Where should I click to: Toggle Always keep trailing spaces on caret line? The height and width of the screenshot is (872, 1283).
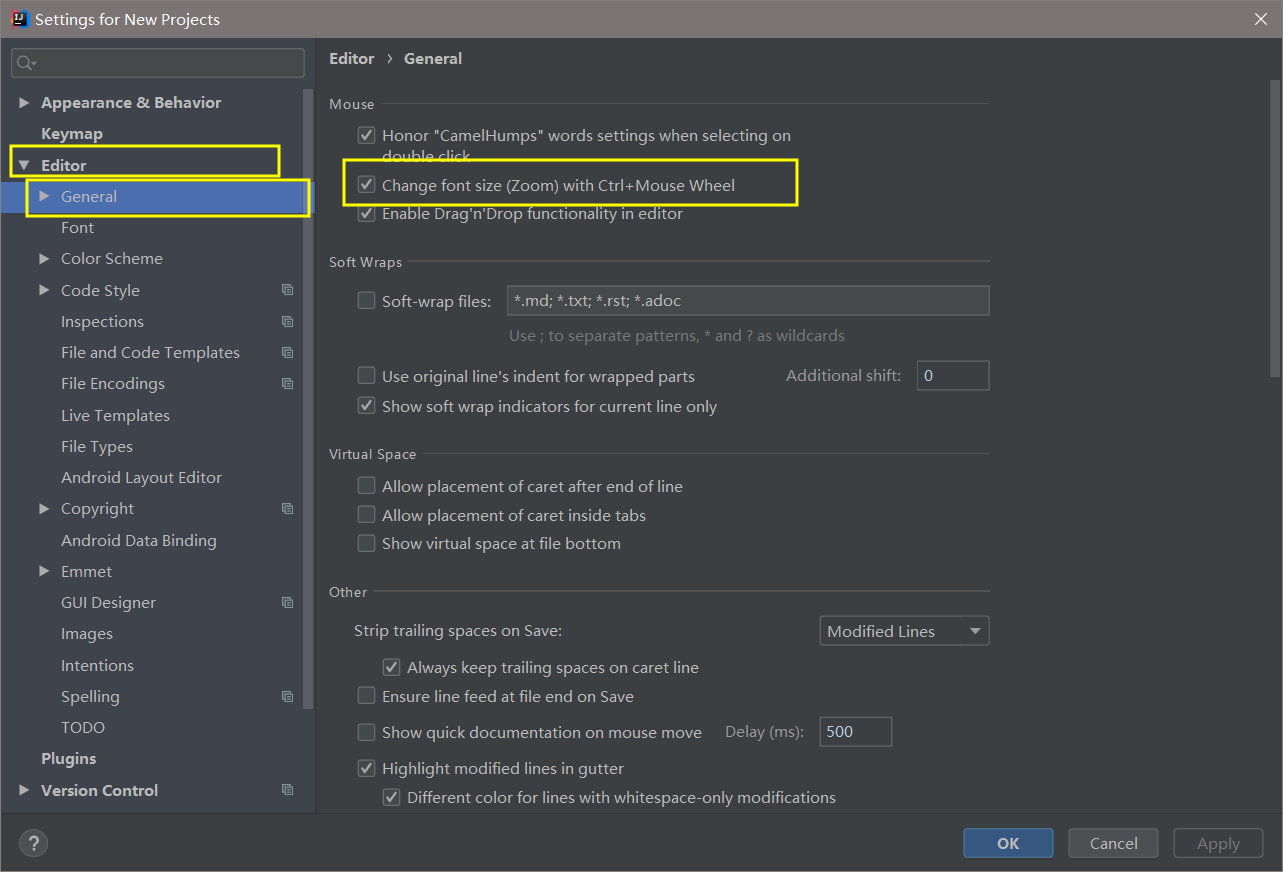(391, 667)
